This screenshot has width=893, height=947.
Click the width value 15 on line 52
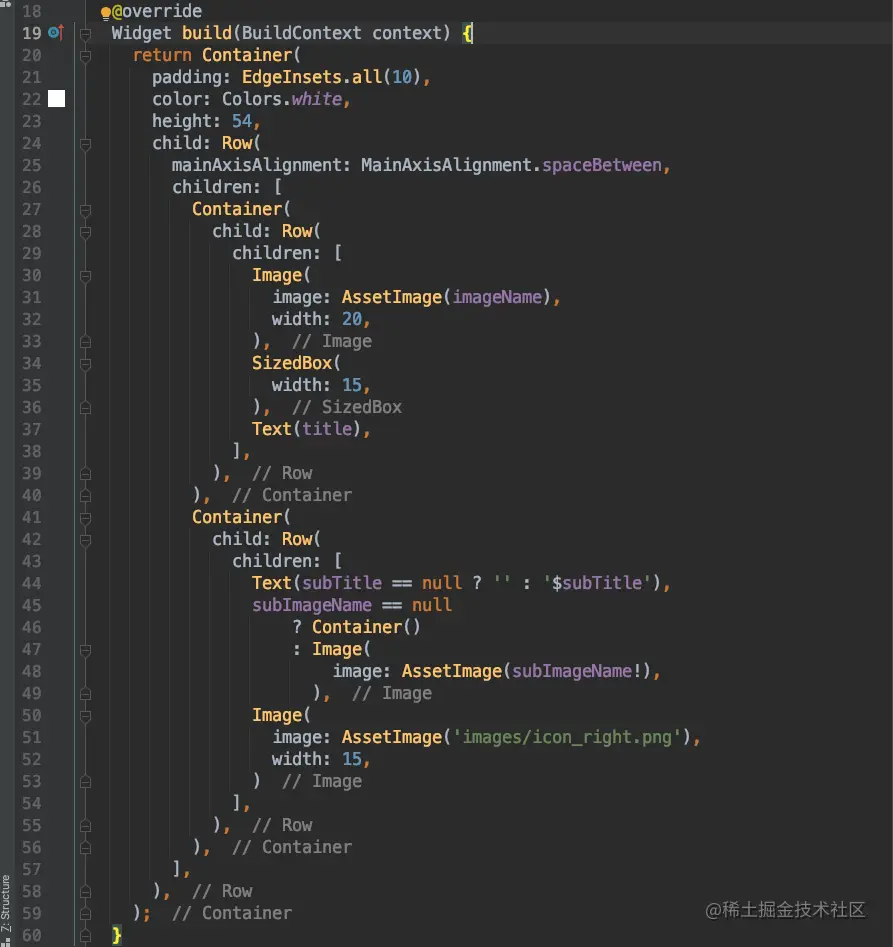351,759
